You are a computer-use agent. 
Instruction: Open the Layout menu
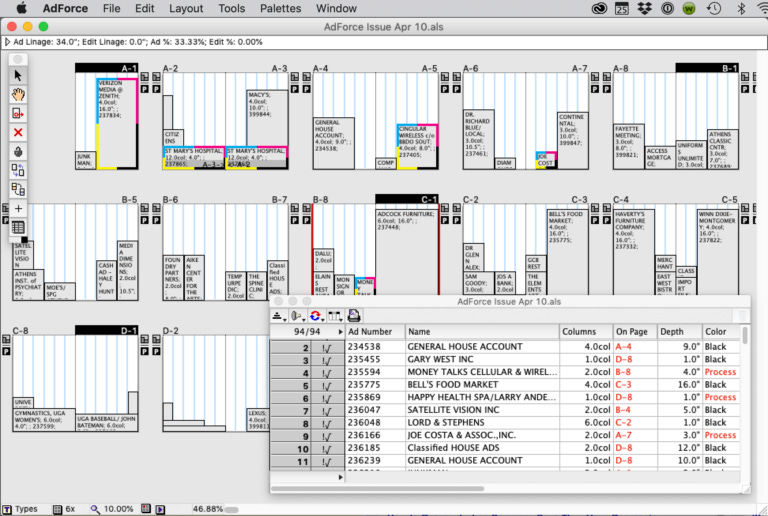pos(186,8)
